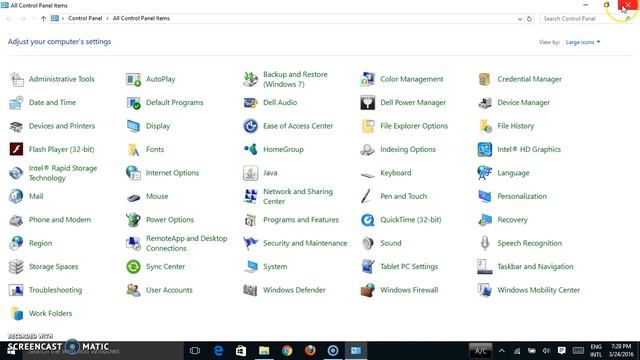Open RemoteApp and Desktop Connections link
Image resolution: width=640 pixels, height=360 pixels.
pos(187,243)
